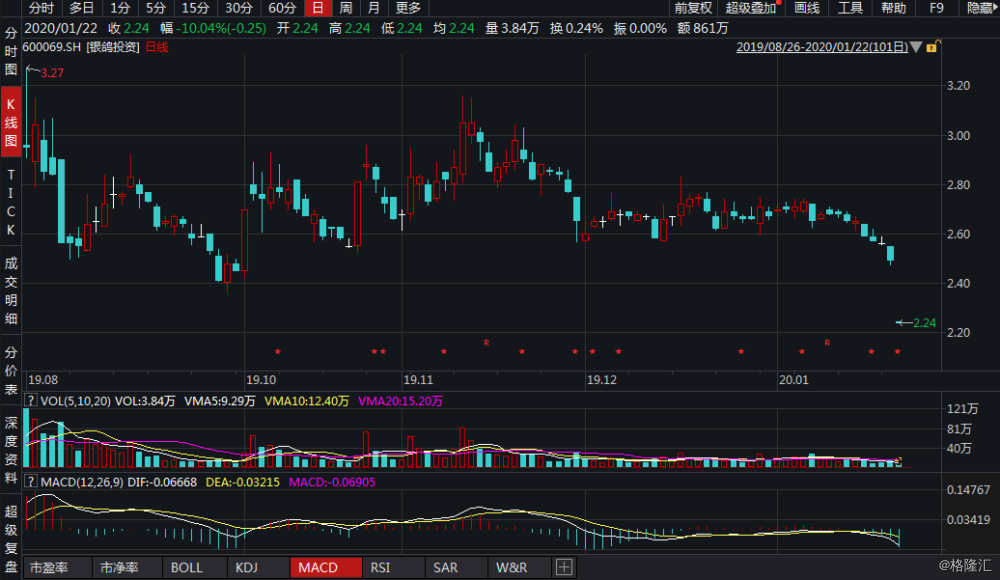Click the 2019/08/26-2020/01/22 date range link
This screenshot has height=580, width=1000.
[x=821, y=46]
